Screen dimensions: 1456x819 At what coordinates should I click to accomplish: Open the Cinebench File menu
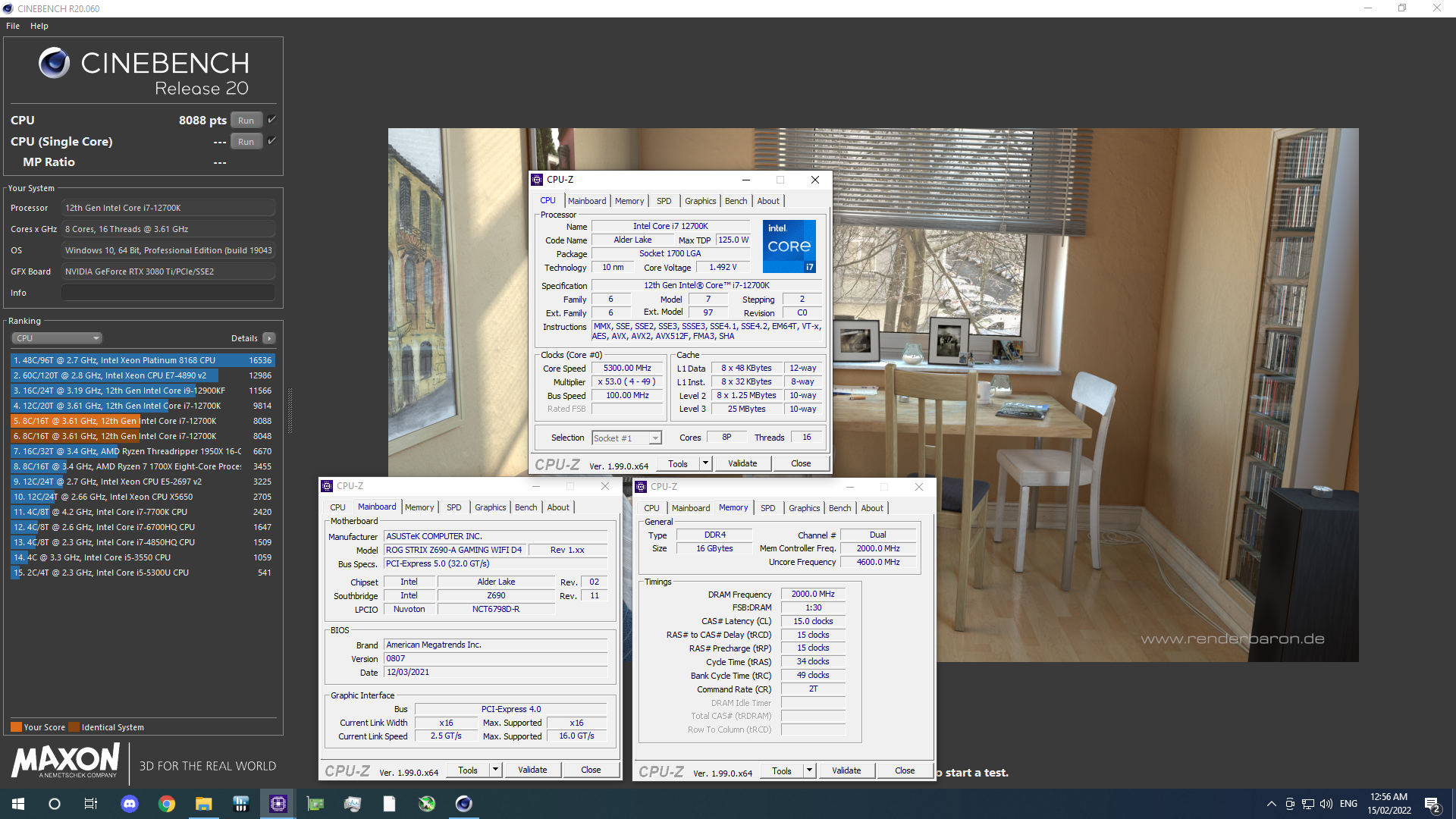13,26
